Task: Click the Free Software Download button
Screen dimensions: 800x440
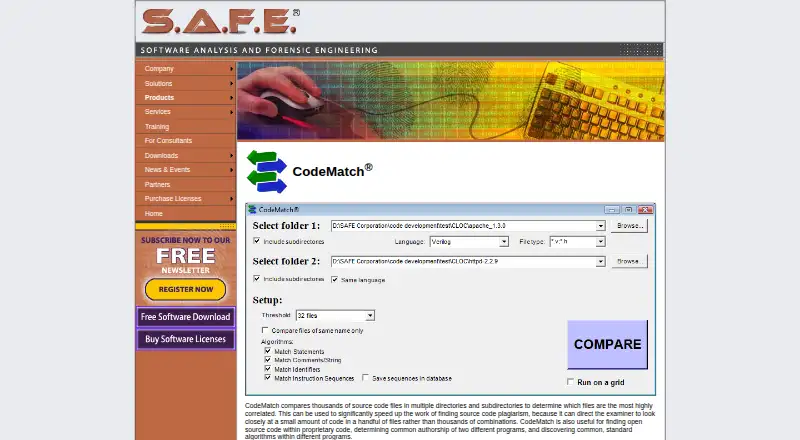Action: coord(185,317)
